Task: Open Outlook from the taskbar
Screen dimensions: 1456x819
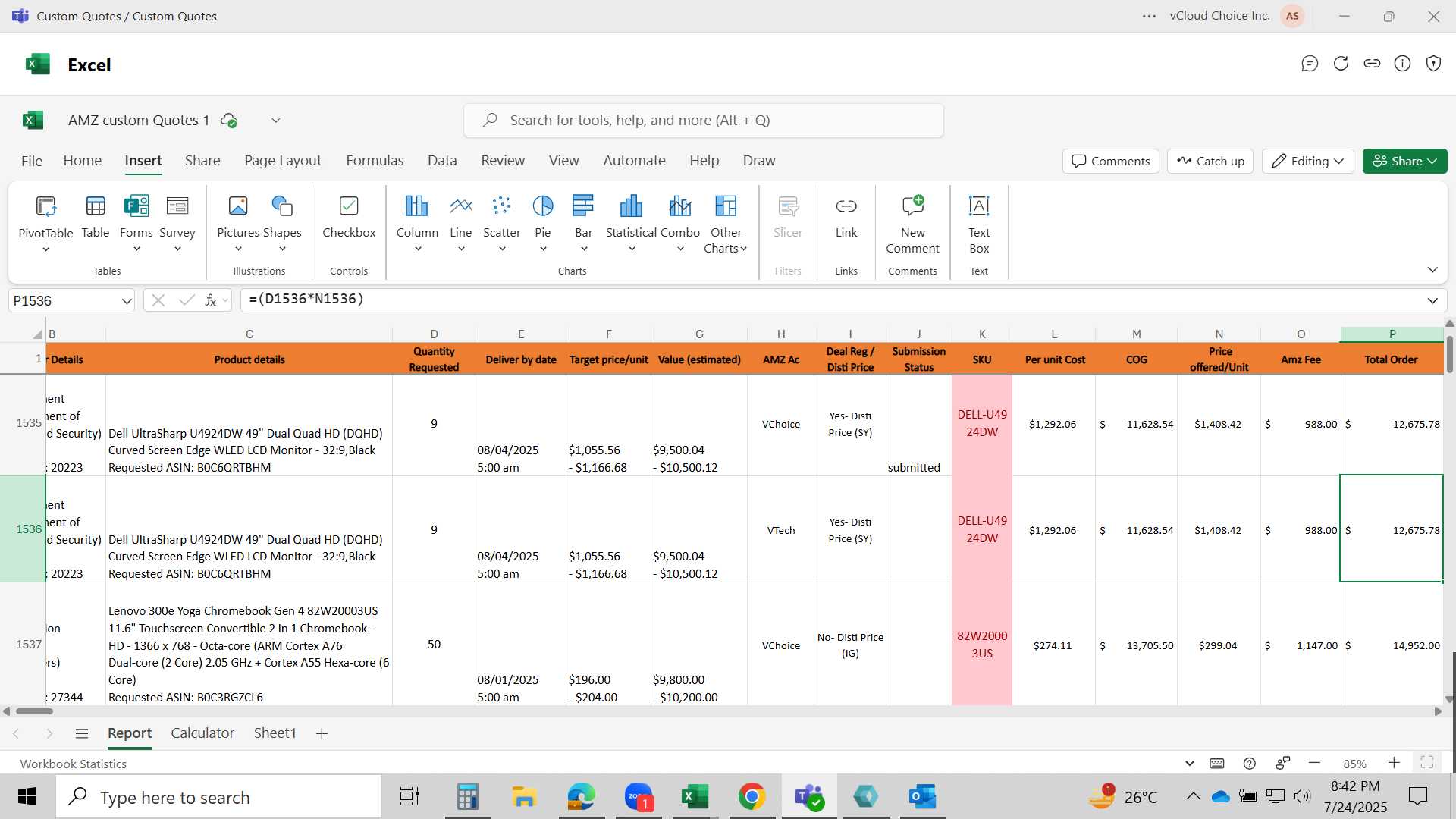Action: tap(923, 797)
